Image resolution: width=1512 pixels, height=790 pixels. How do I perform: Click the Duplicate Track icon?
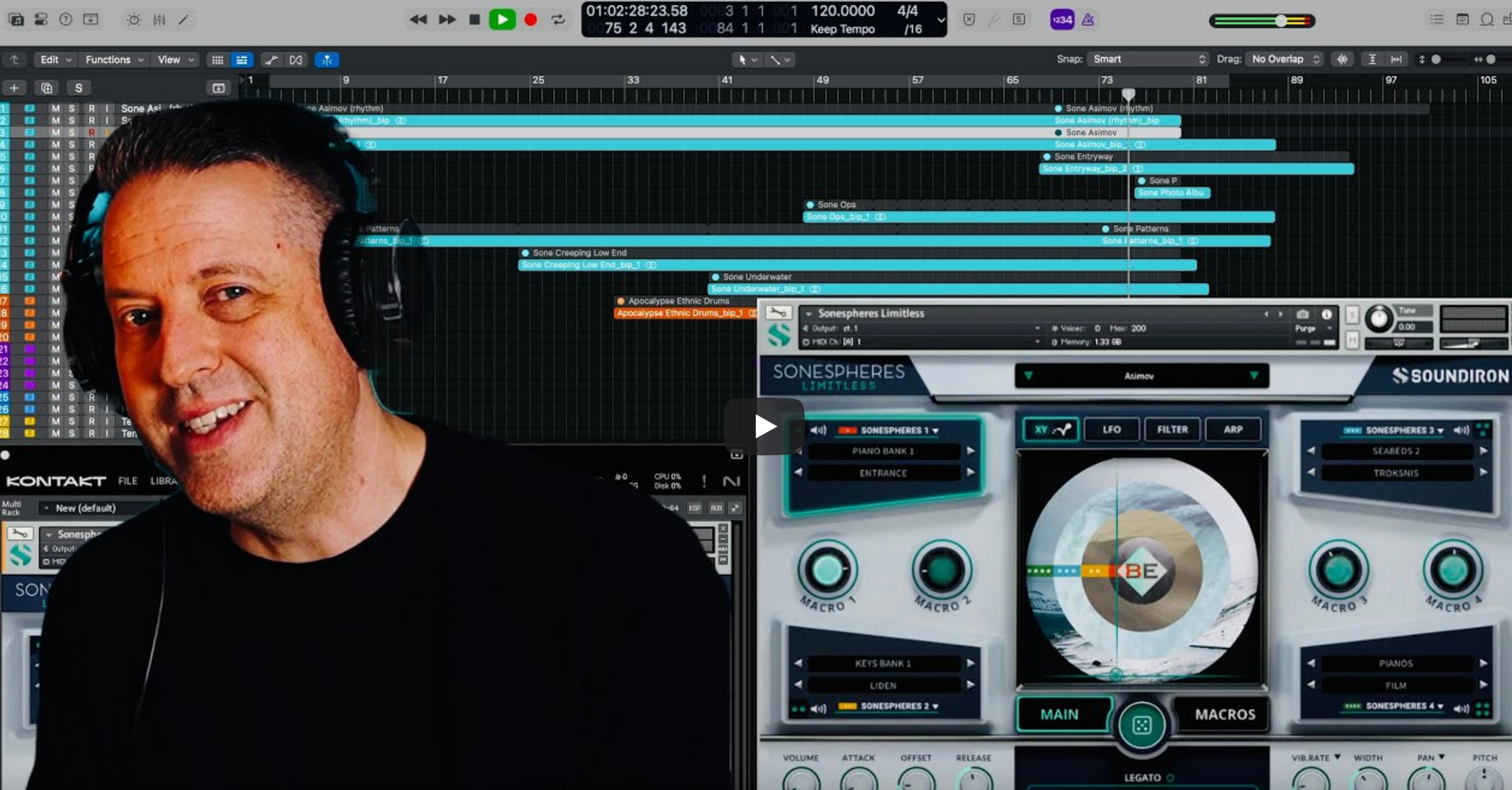[x=46, y=87]
